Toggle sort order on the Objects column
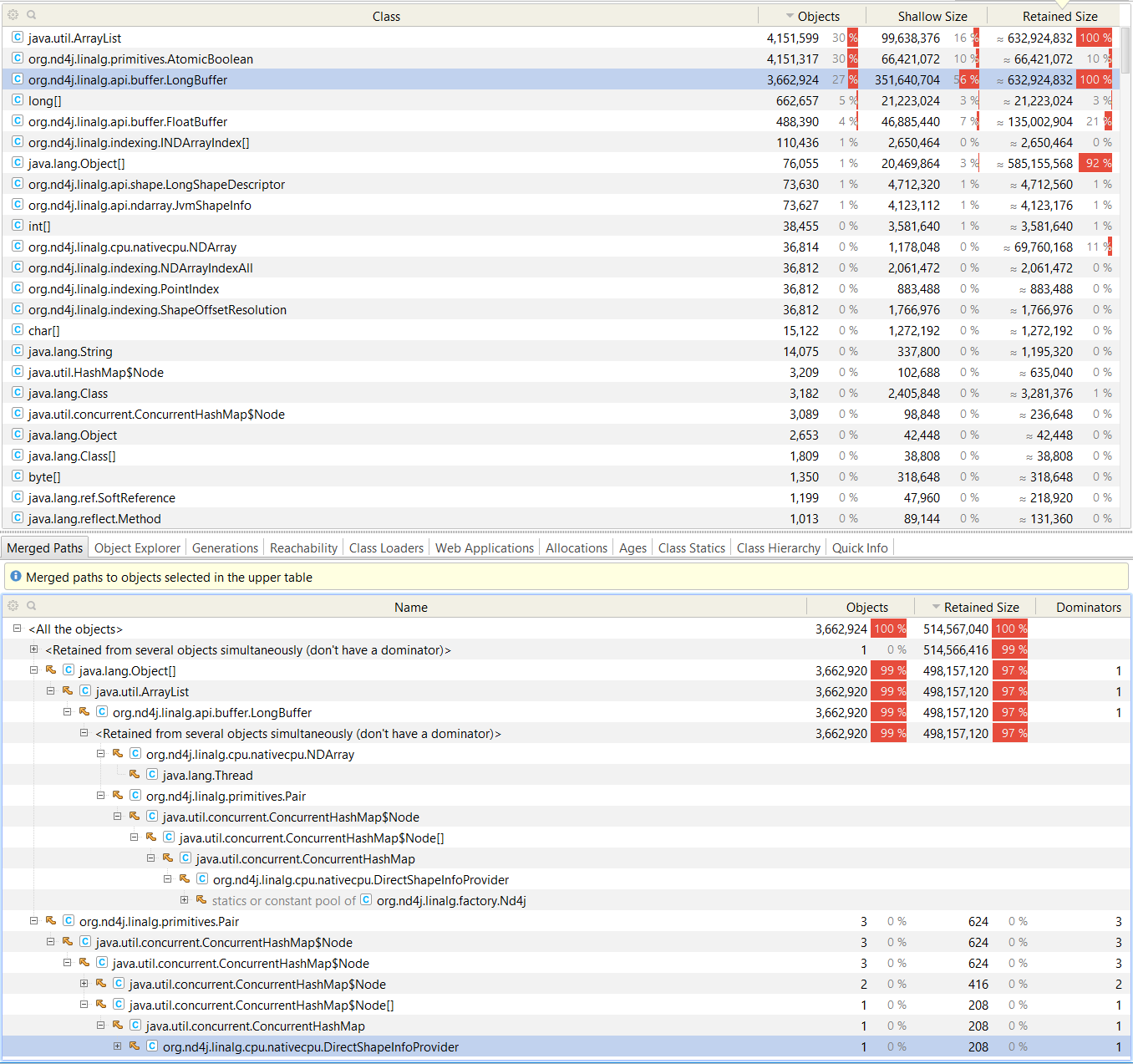 coord(817,15)
